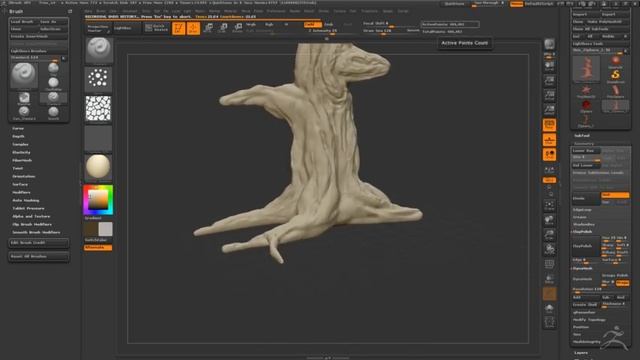Toggle Transp transparency mode
Screen dimensions: 640x360
549,279
